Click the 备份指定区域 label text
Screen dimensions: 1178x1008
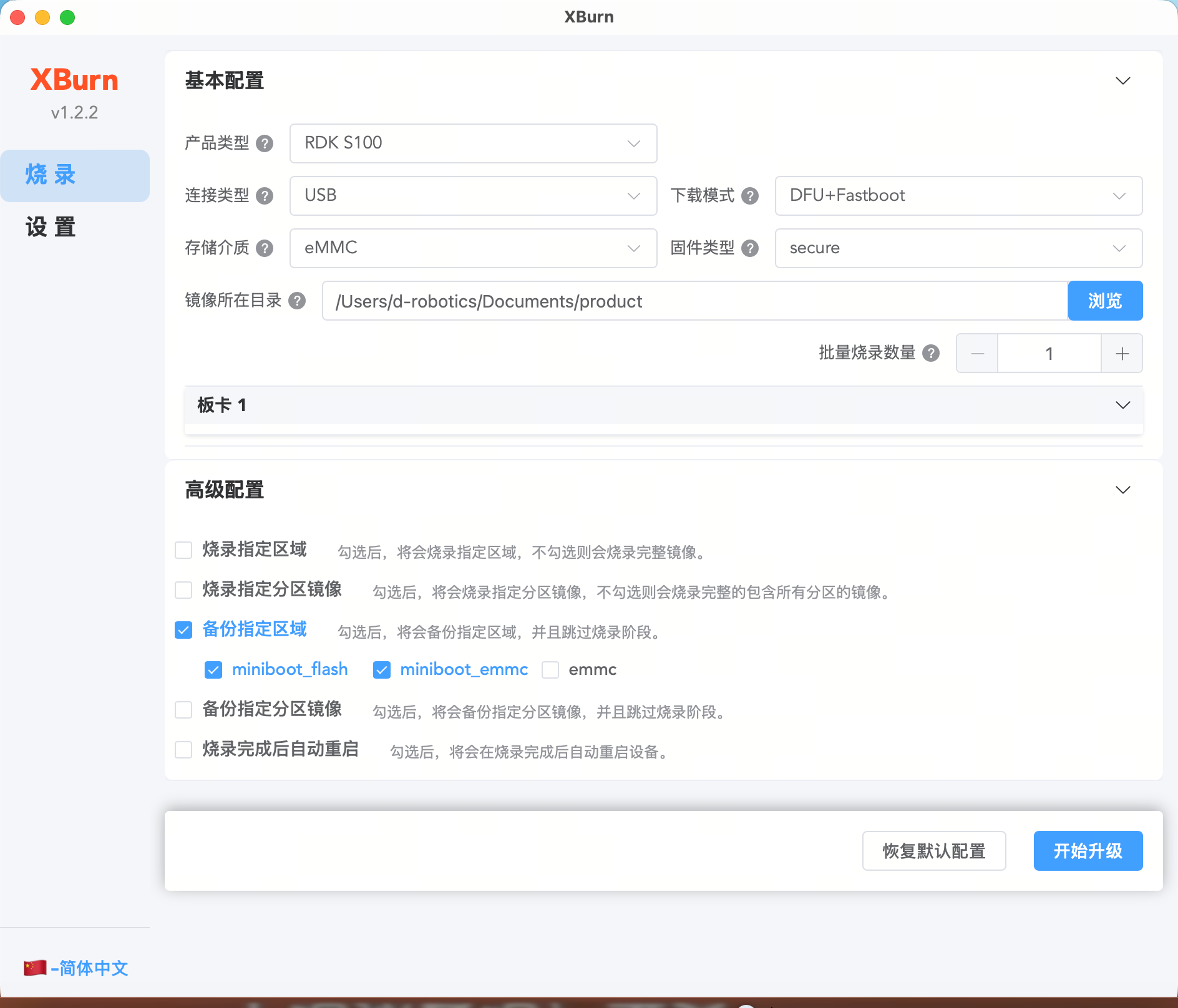tap(255, 629)
